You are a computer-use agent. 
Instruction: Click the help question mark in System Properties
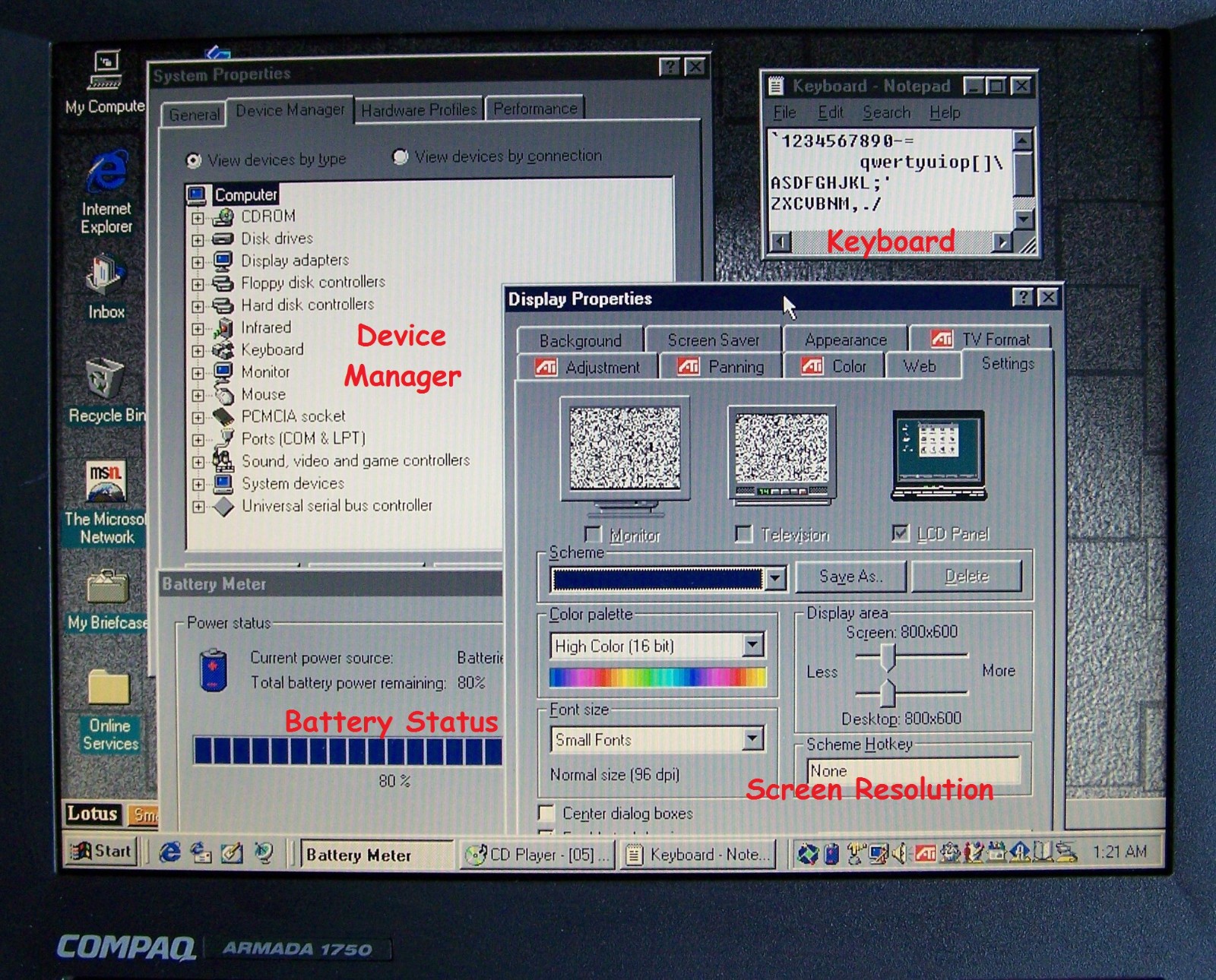[669, 67]
